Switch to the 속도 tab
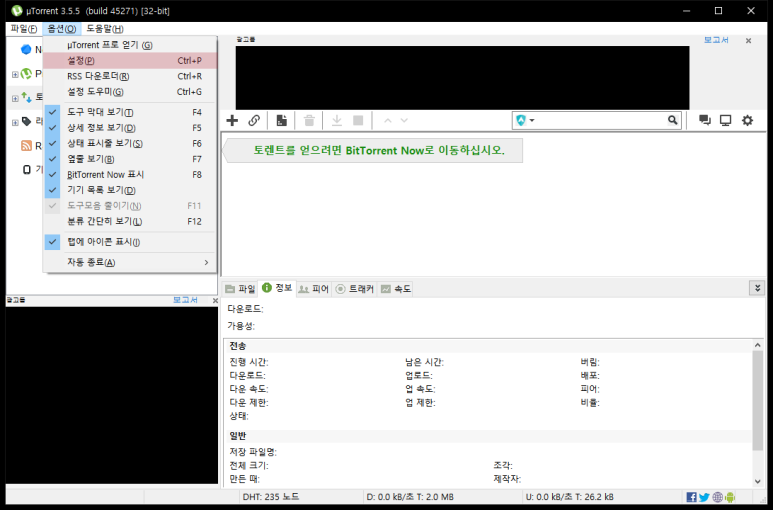The height and width of the screenshot is (510, 773). [396, 289]
